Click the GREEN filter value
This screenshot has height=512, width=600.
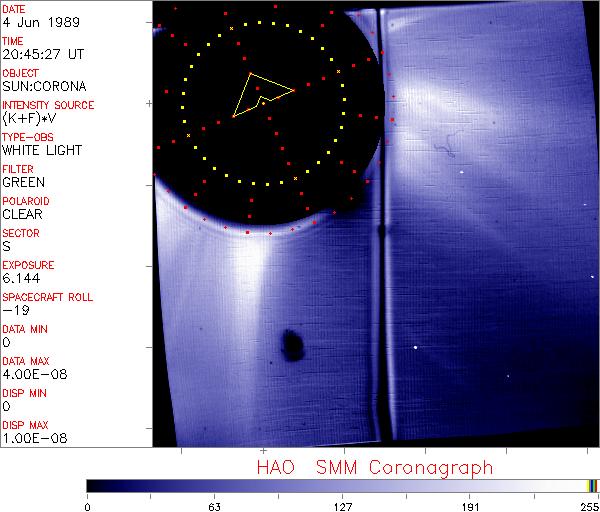coord(22,182)
